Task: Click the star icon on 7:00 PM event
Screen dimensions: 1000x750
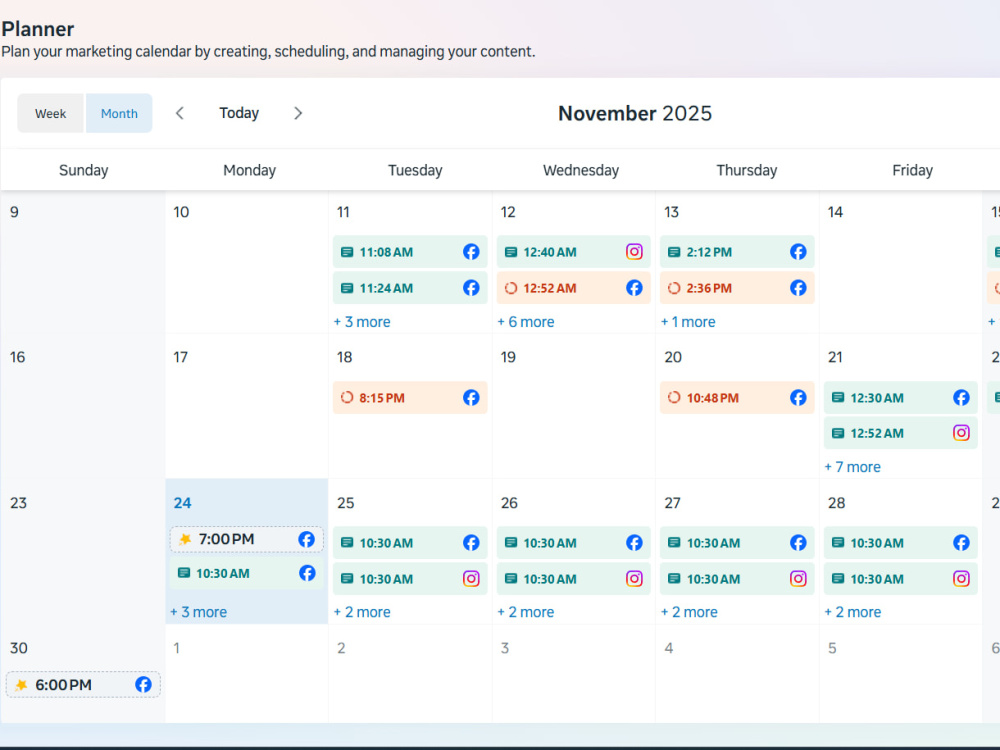Action: [185, 539]
